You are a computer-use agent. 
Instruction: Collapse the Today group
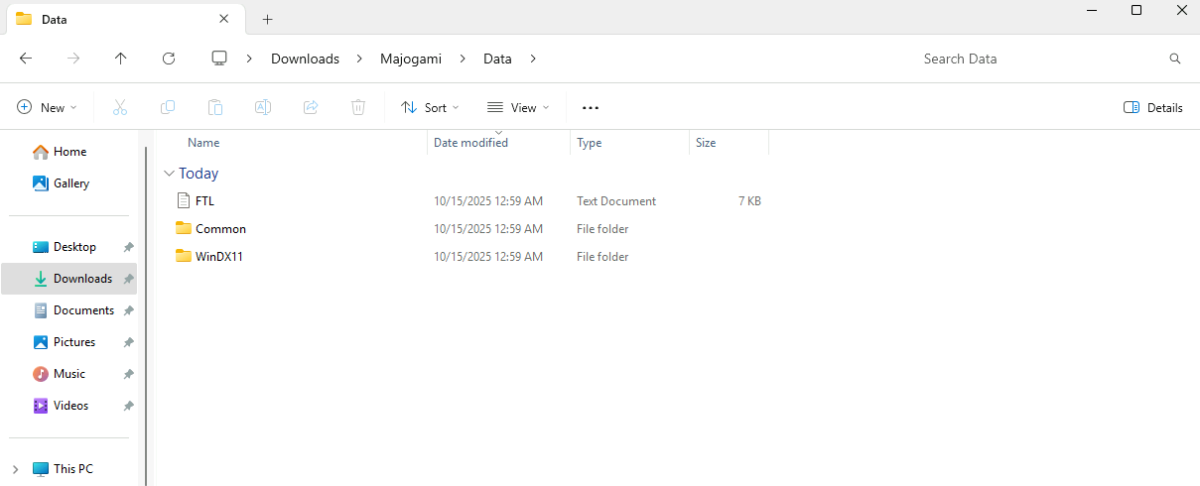[x=169, y=173]
